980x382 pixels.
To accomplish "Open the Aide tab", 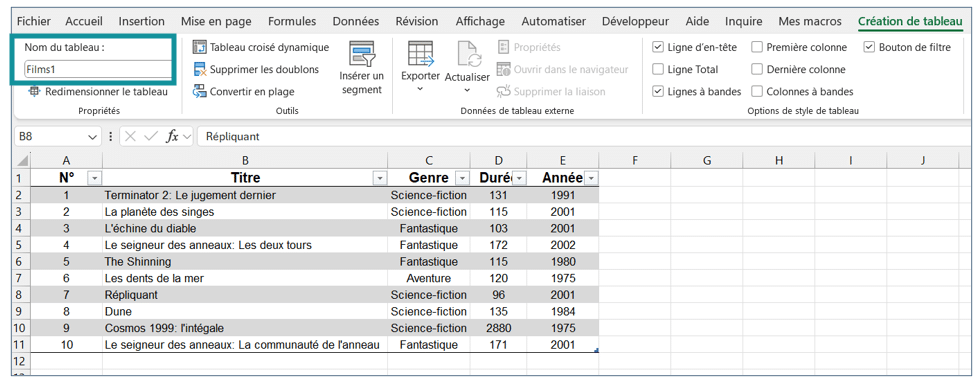I will point(697,21).
